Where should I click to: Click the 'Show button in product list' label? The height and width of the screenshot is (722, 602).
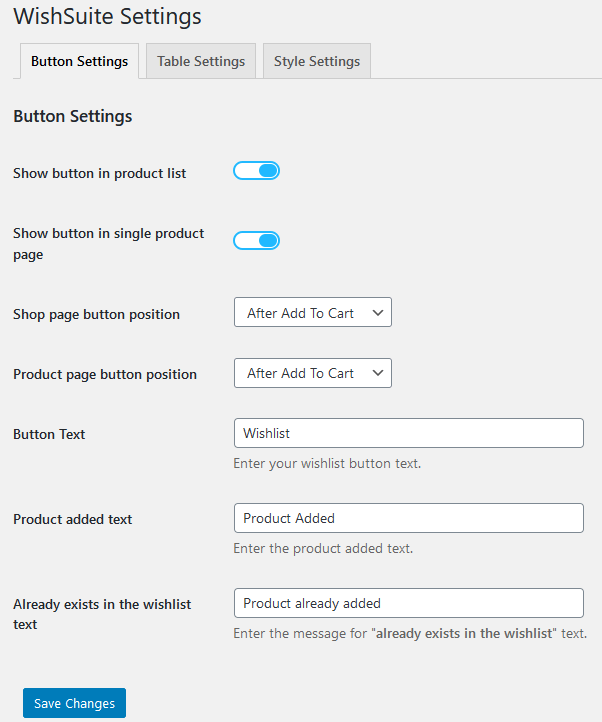pyautogui.click(x=99, y=174)
